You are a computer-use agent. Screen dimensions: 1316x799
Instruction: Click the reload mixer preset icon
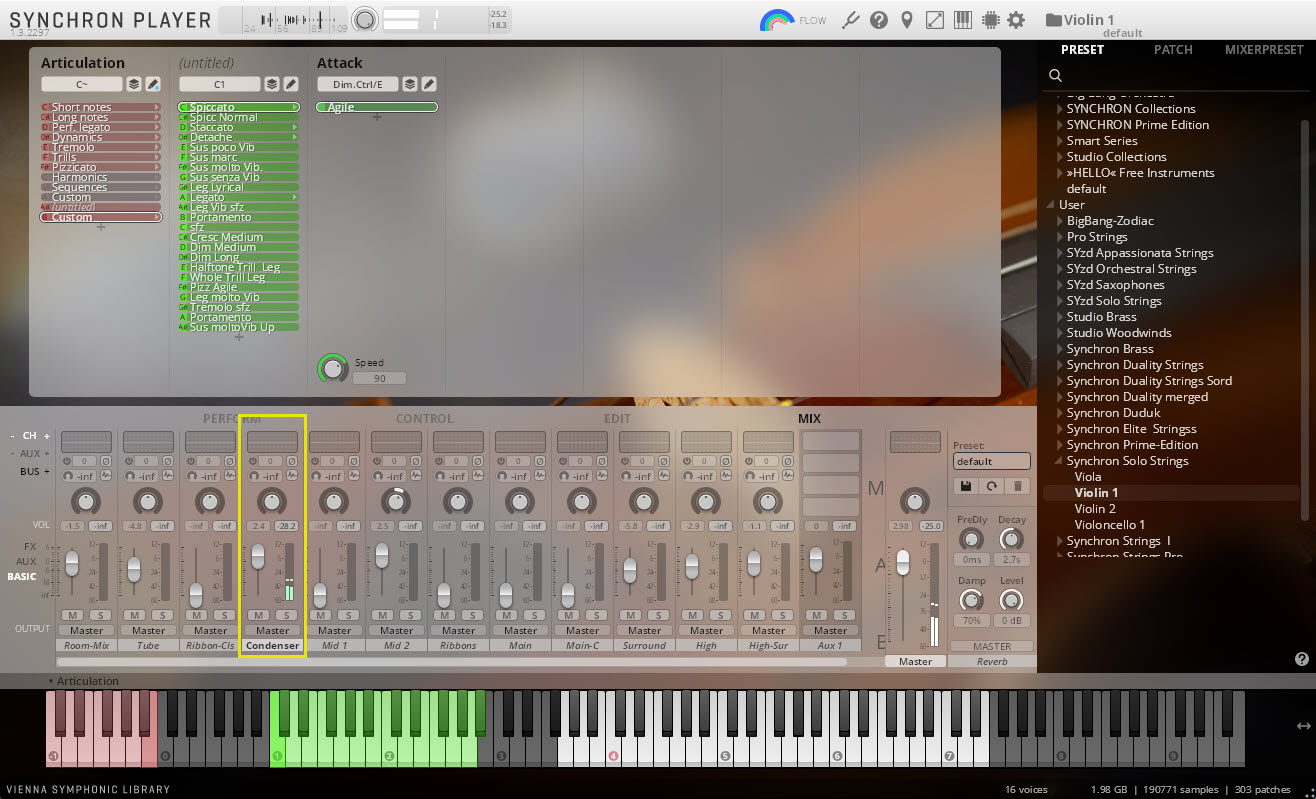(992, 485)
